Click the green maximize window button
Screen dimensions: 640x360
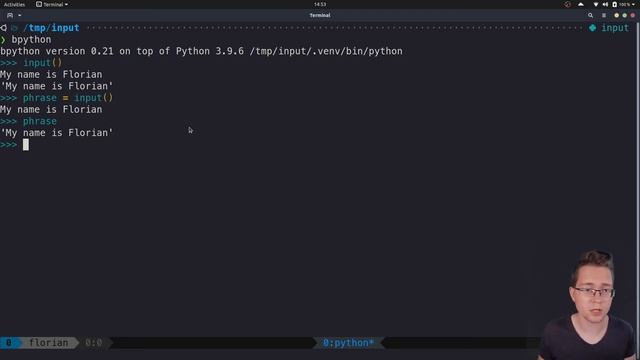624,16
